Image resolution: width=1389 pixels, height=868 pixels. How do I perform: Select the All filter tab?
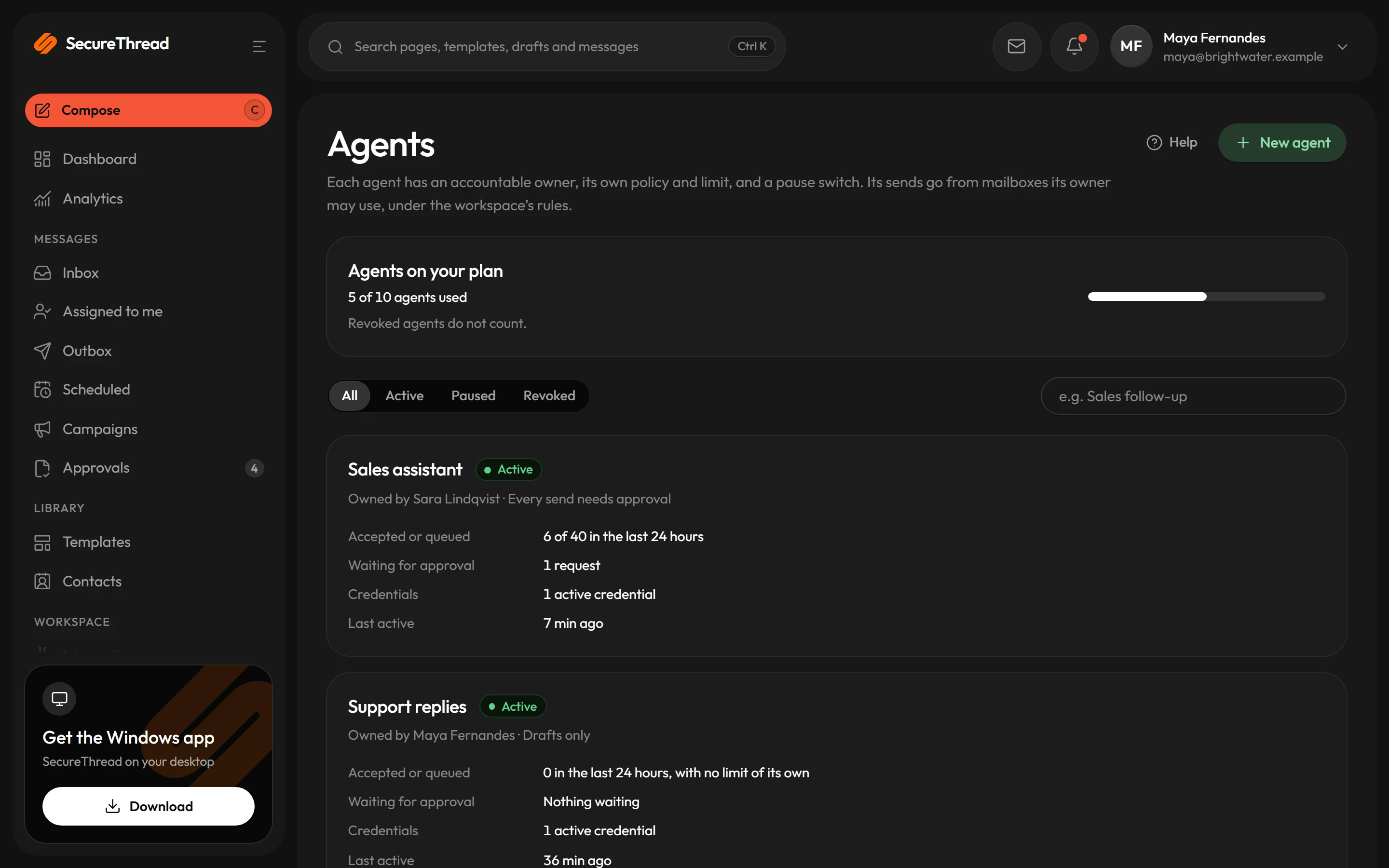350,395
